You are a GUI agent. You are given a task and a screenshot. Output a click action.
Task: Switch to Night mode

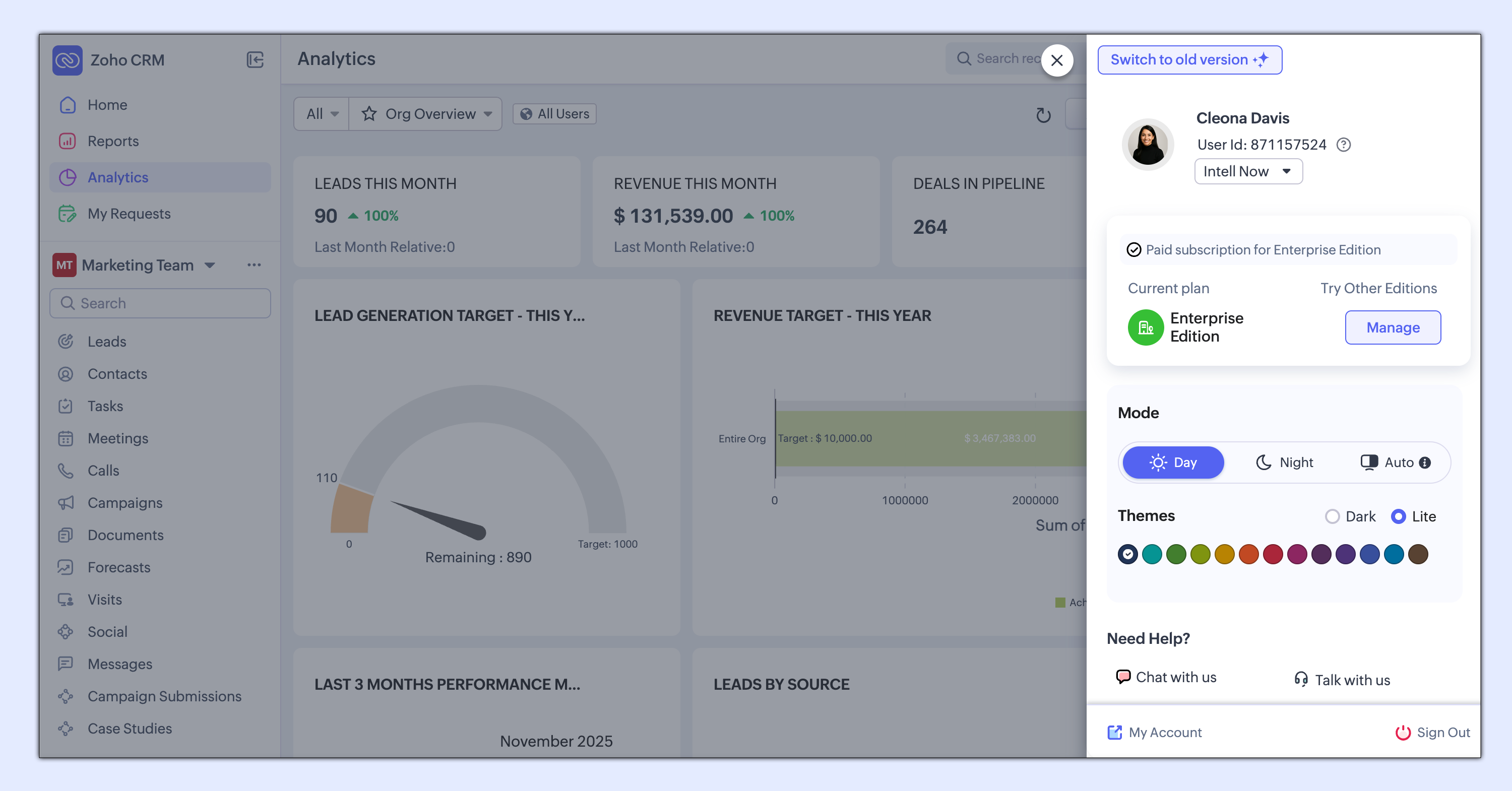[x=1284, y=463]
